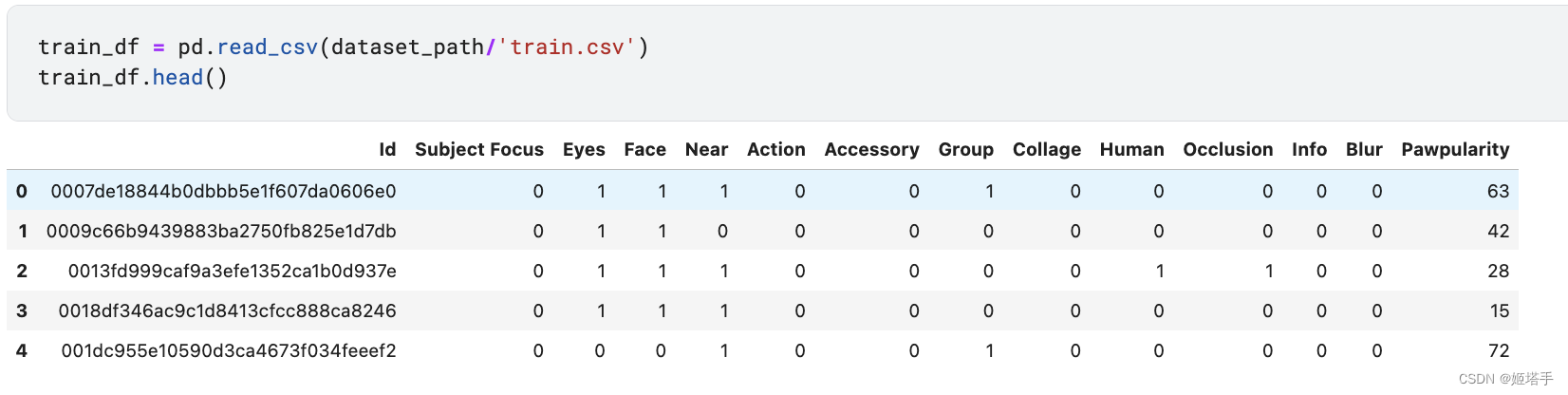
Task: Select the Accessory column header
Action: pos(871,150)
